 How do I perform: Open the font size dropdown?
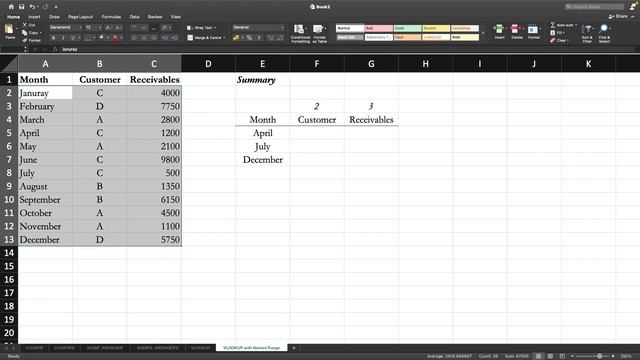point(93,27)
